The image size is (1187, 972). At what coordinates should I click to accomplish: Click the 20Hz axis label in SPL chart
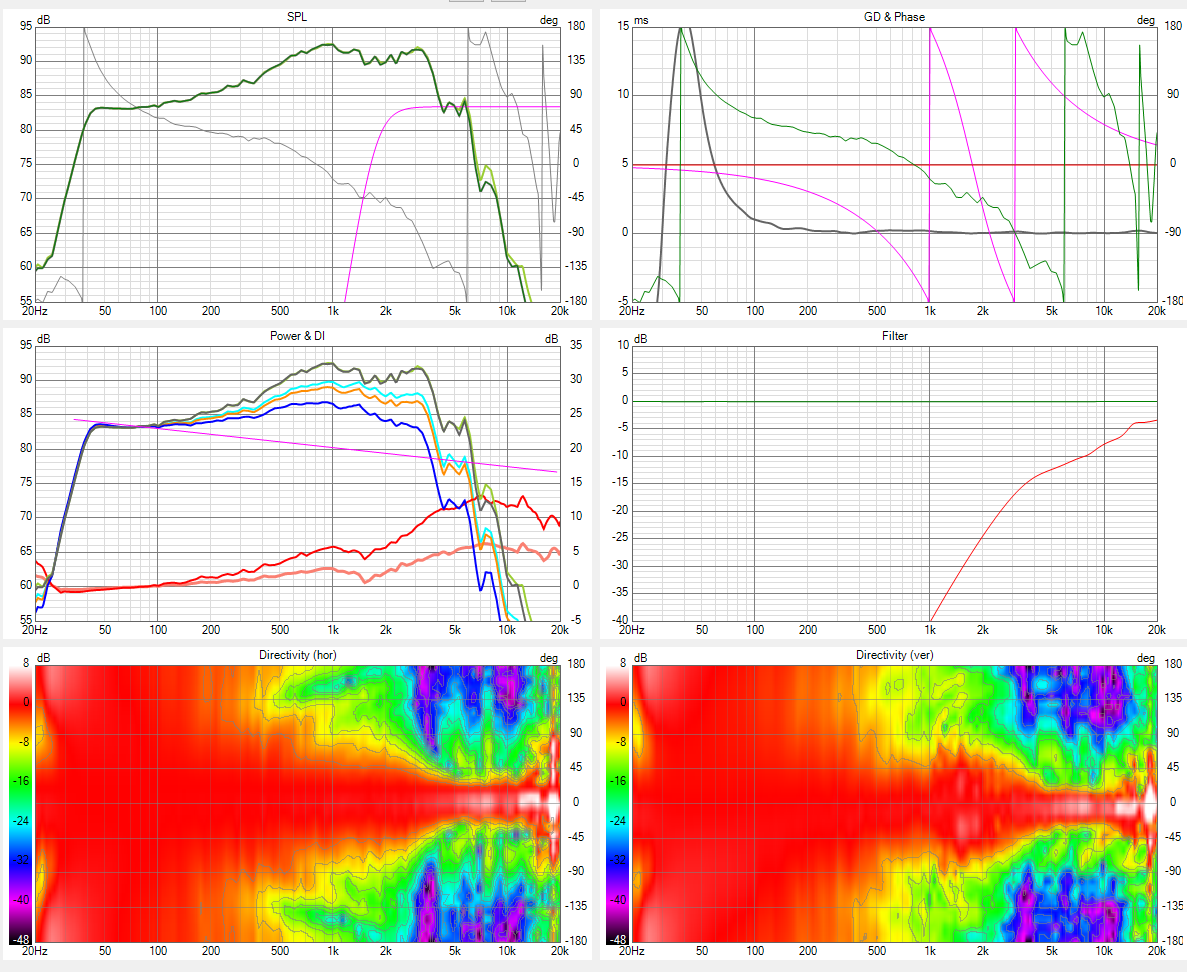coord(35,310)
